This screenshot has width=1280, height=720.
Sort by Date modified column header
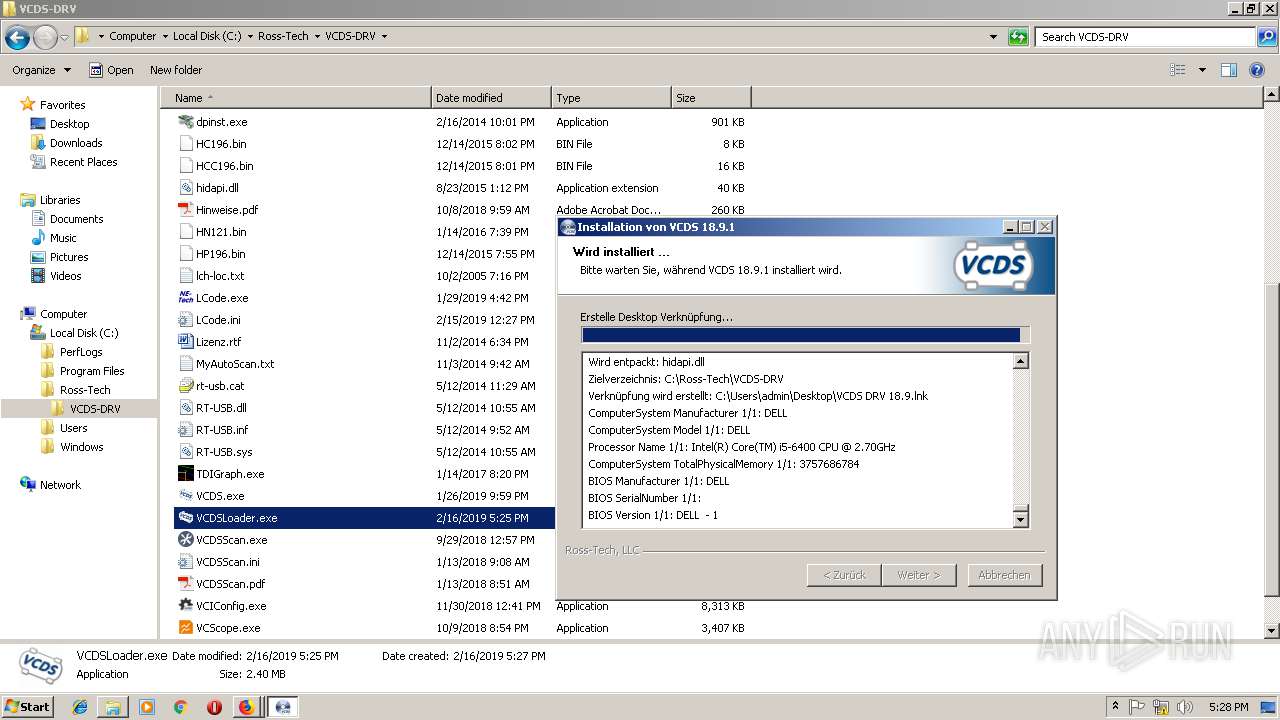(491, 98)
